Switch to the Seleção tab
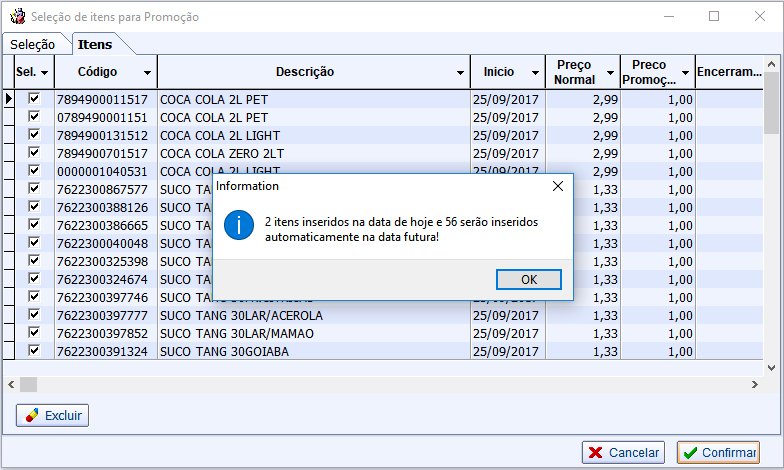The height and width of the screenshot is (470, 784). tap(33, 44)
